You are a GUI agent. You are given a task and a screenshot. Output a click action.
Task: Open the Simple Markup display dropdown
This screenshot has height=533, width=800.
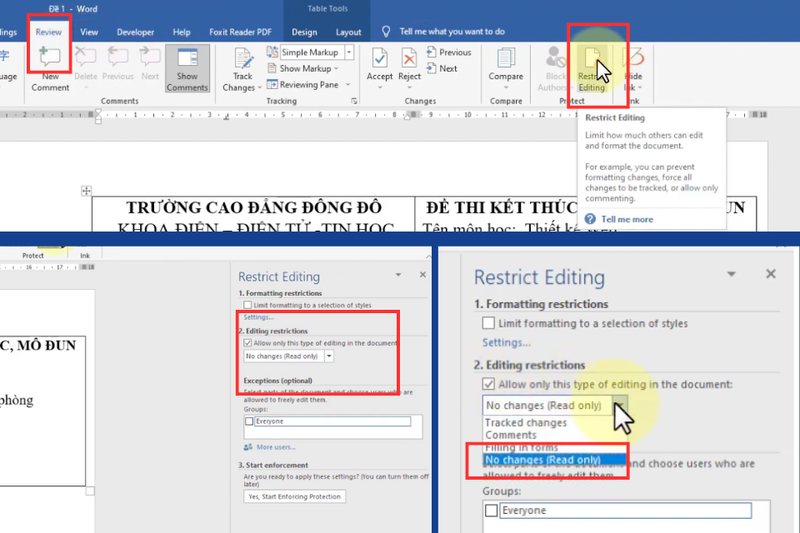tap(349, 52)
